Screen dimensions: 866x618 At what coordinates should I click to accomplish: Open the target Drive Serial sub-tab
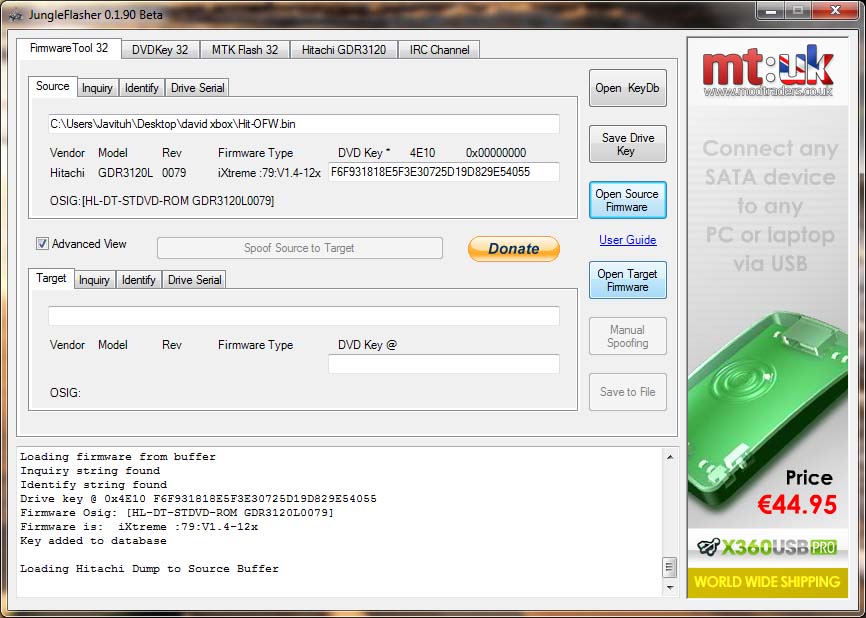pyautogui.click(x=194, y=280)
